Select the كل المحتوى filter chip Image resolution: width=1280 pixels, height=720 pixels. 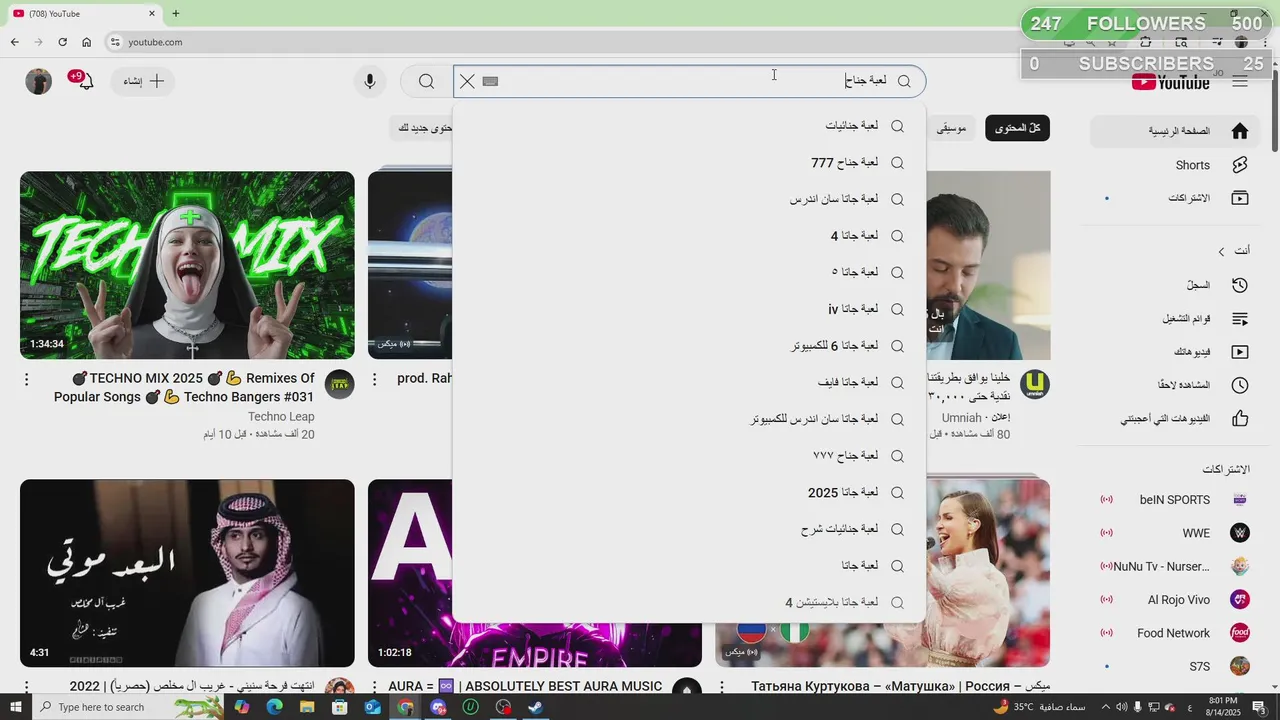[x=1017, y=128]
